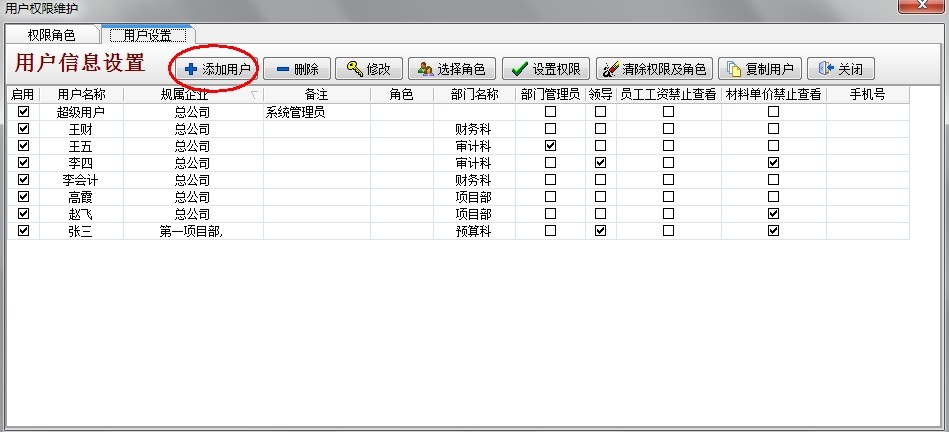Screen dimensions: 949x432
Task: Open the 规属企业 column filter arrow
Action: [255, 95]
